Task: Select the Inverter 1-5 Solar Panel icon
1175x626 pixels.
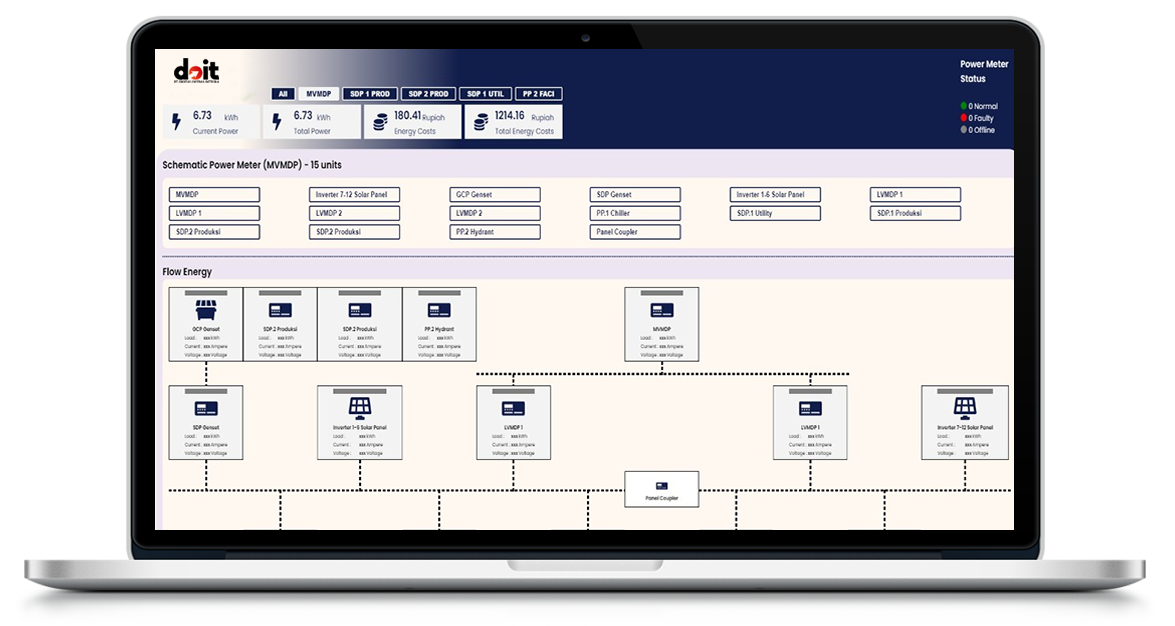Action: point(359,408)
